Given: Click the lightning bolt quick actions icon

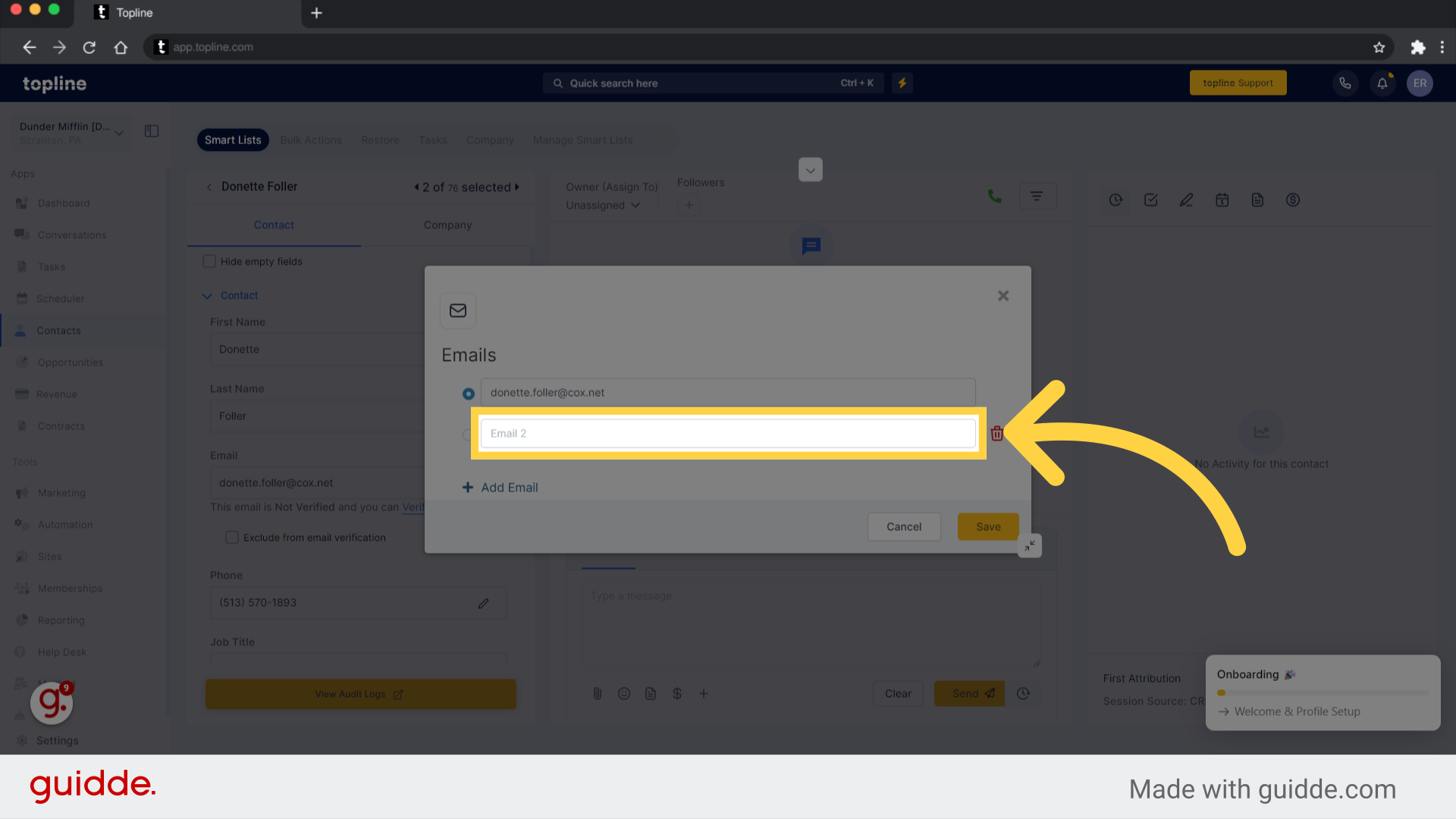Looking at the screenshot, I should tap(902, 82).
